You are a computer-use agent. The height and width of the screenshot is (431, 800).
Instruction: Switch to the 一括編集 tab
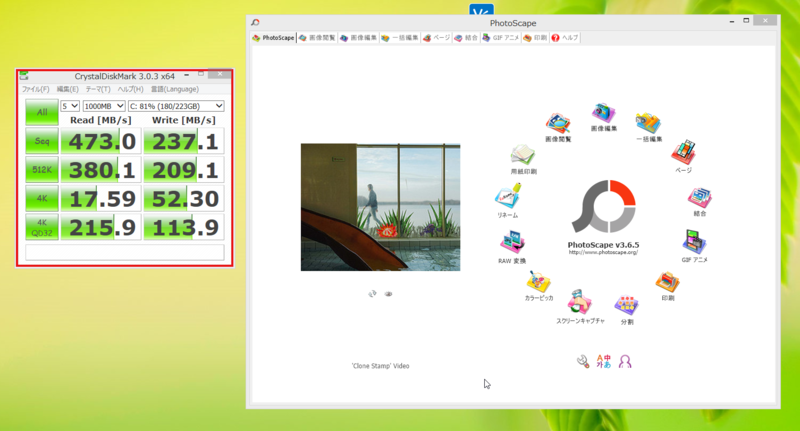coord(399,38)
